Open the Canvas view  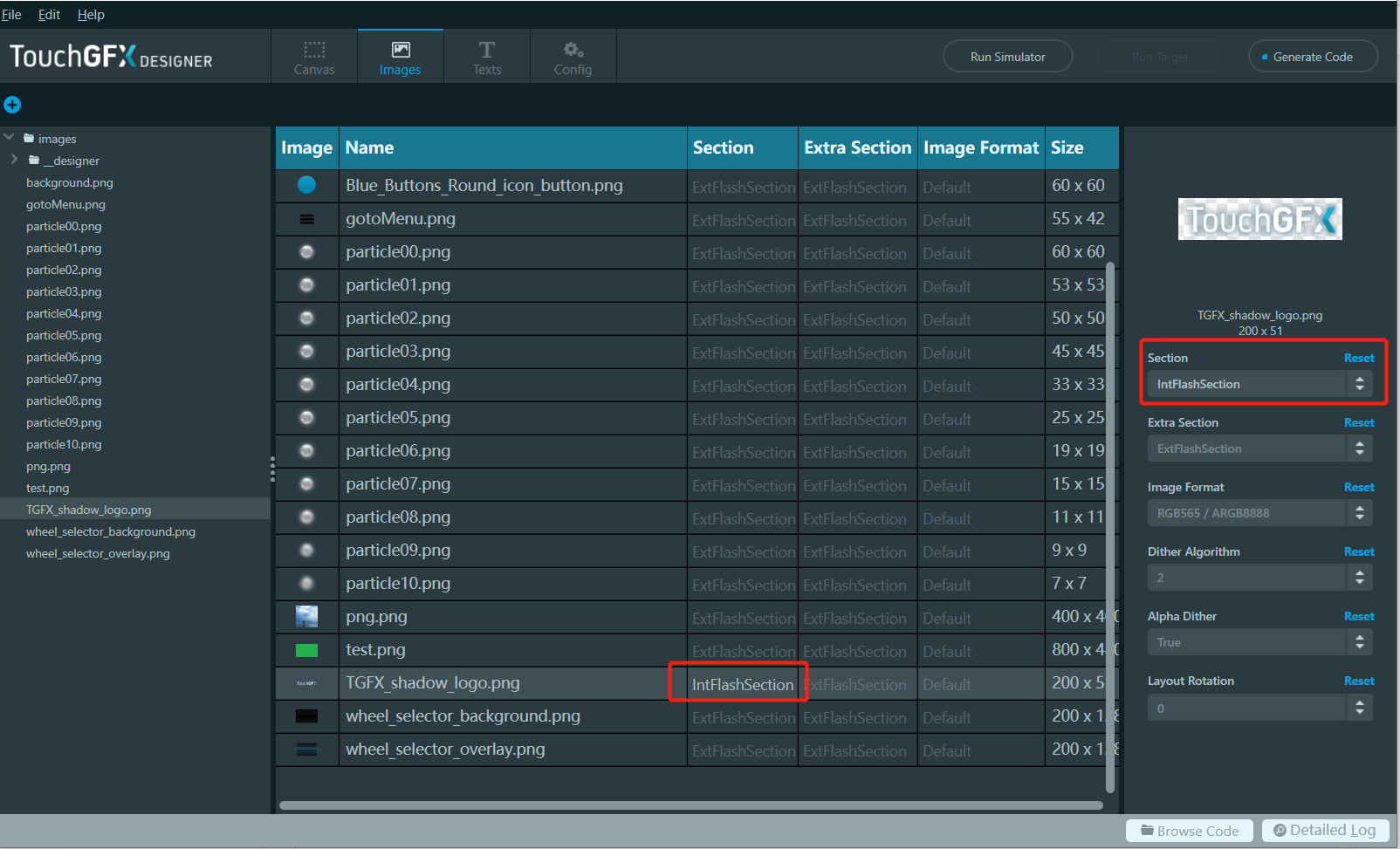pos(313,56)
